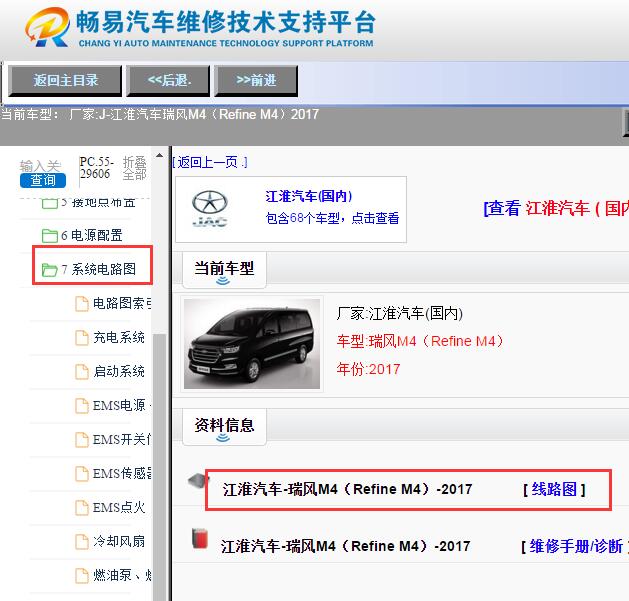This screenshot has width=629, height=601.
Task: Click the 车型:瑞风M4（Refine M4） text
Action: pos(420,341)
